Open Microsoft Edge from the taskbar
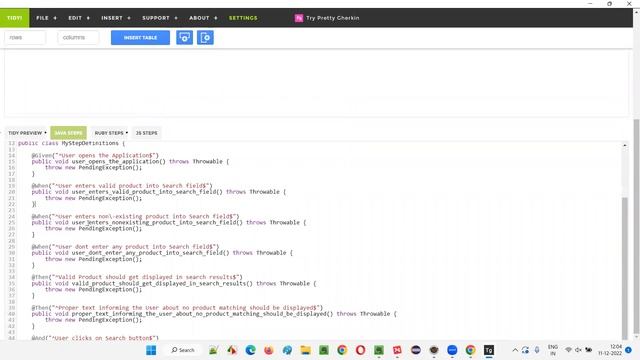Image resolution: width=640 pixels, height=360 pixels. click(x=251, y=350)
